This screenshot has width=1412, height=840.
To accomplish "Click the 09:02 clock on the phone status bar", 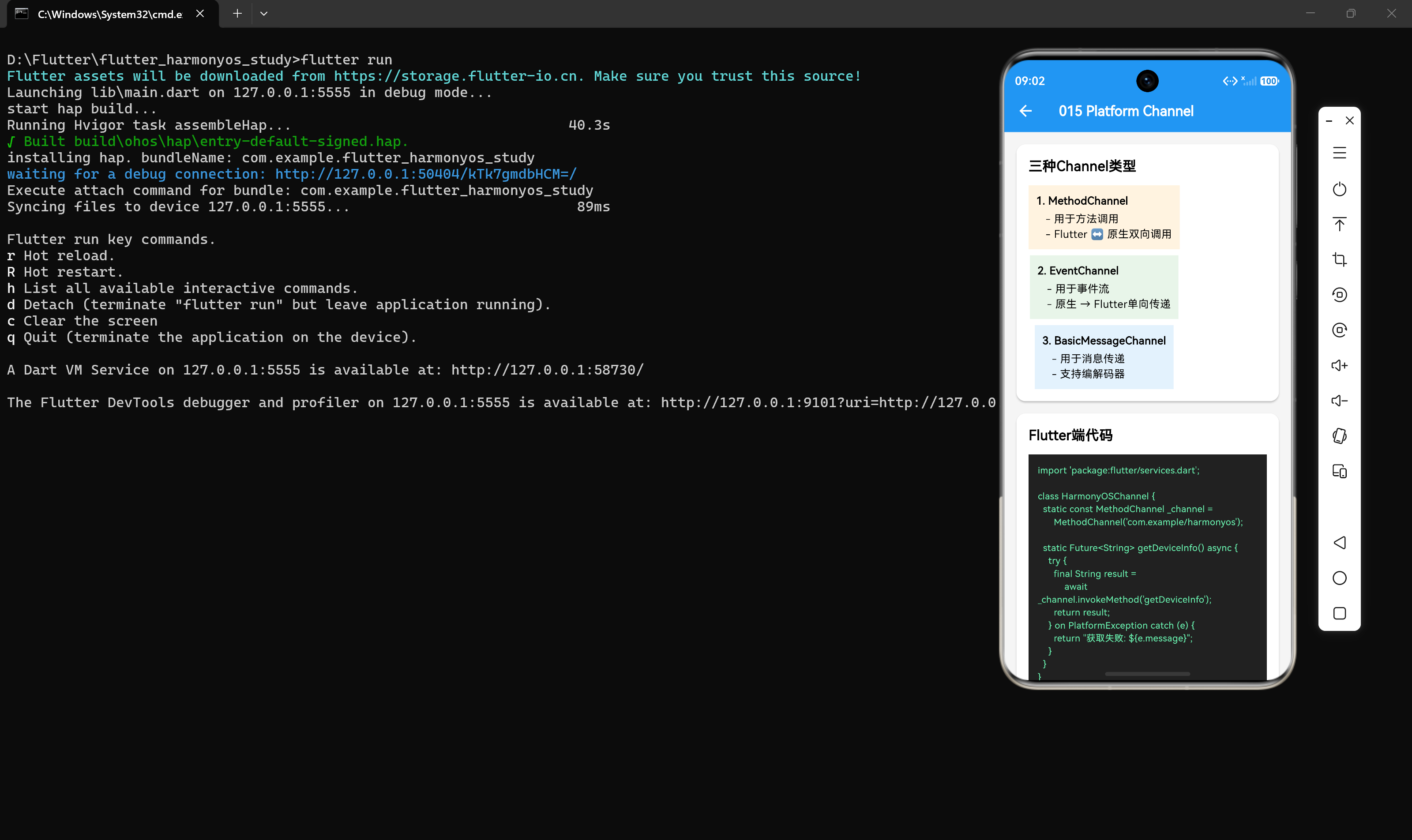I will [1029, 81].
